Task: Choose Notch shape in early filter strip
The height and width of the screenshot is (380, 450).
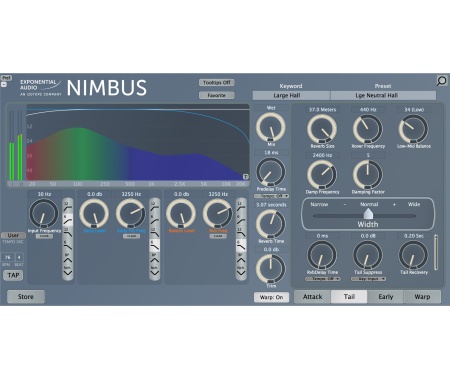Action: (154, 271)
